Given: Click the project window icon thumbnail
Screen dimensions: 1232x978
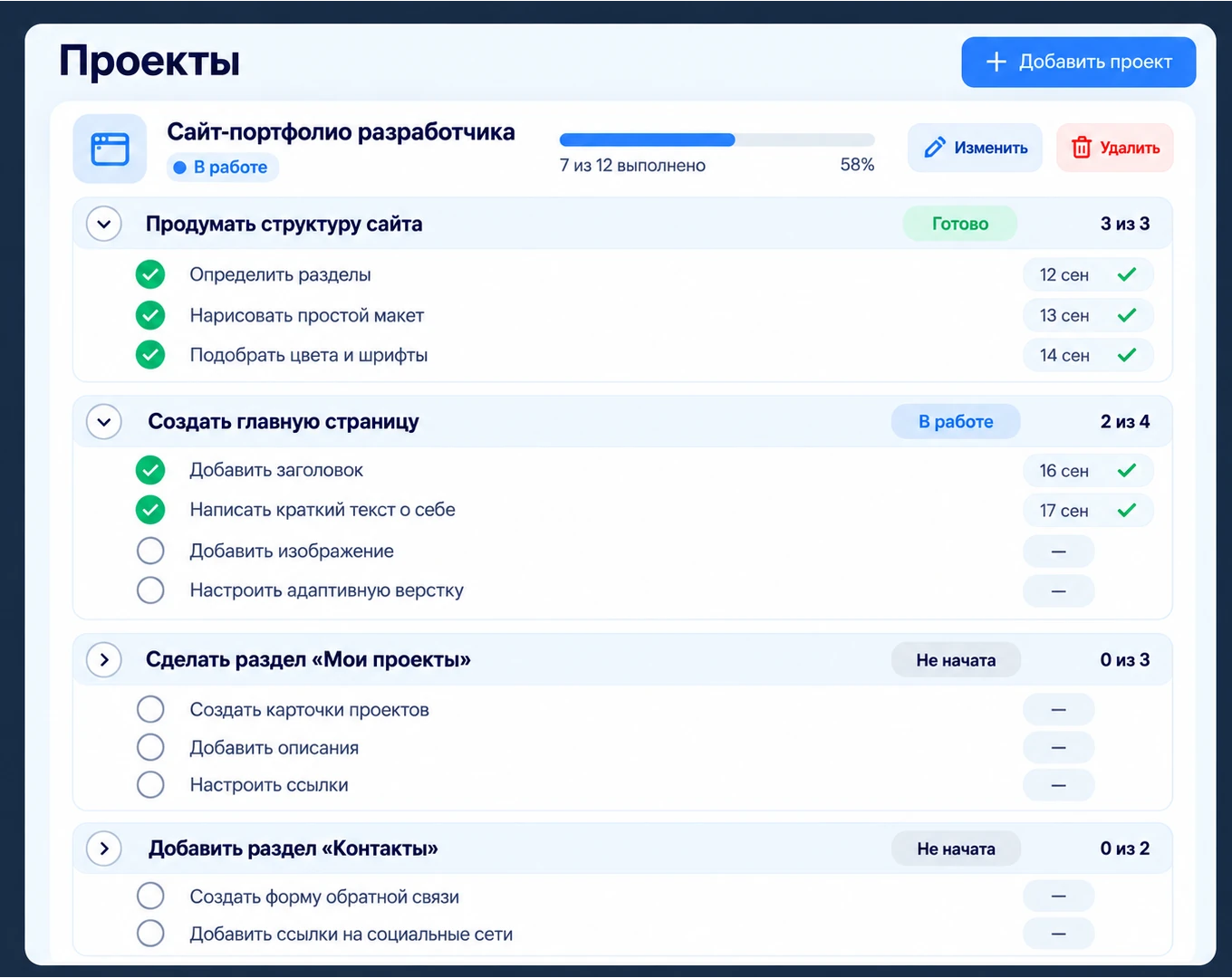Looking at the screenshot, I should coord(110,149).
